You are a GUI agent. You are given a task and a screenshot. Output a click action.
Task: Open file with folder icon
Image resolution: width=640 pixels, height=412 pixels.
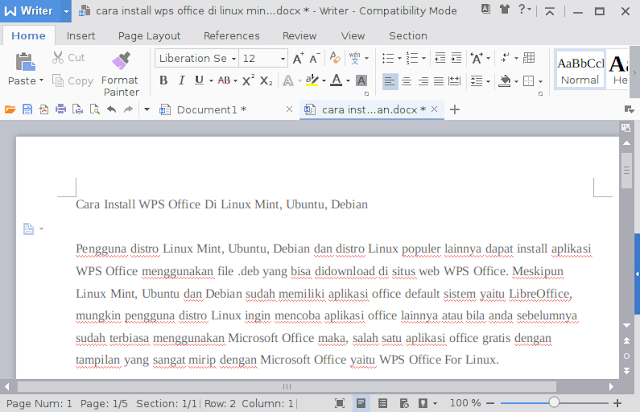(10, 109)
